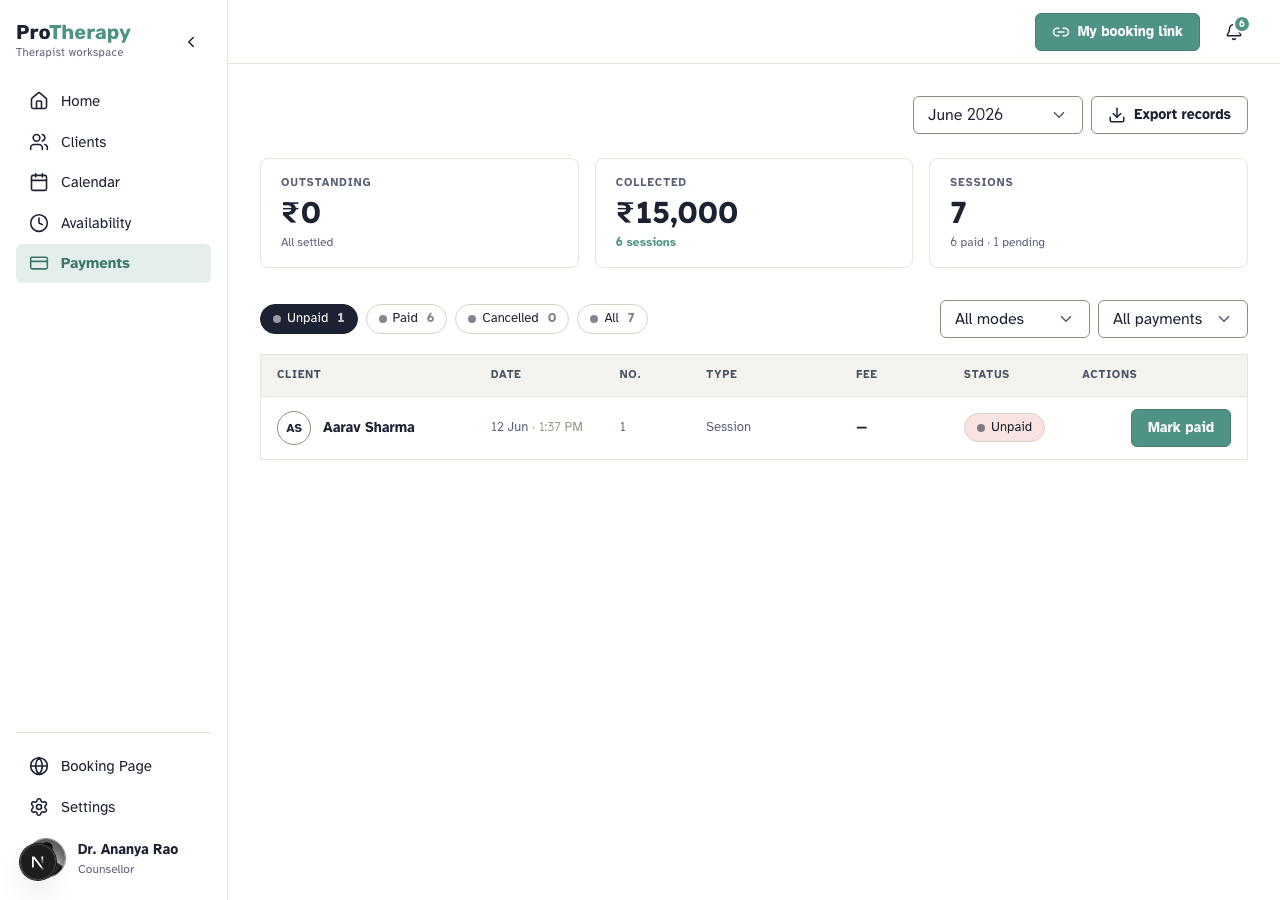This screenshot has height=900, width=1280.
Task: Click the Booking Page globe icon
Action: tap(39, 766)
